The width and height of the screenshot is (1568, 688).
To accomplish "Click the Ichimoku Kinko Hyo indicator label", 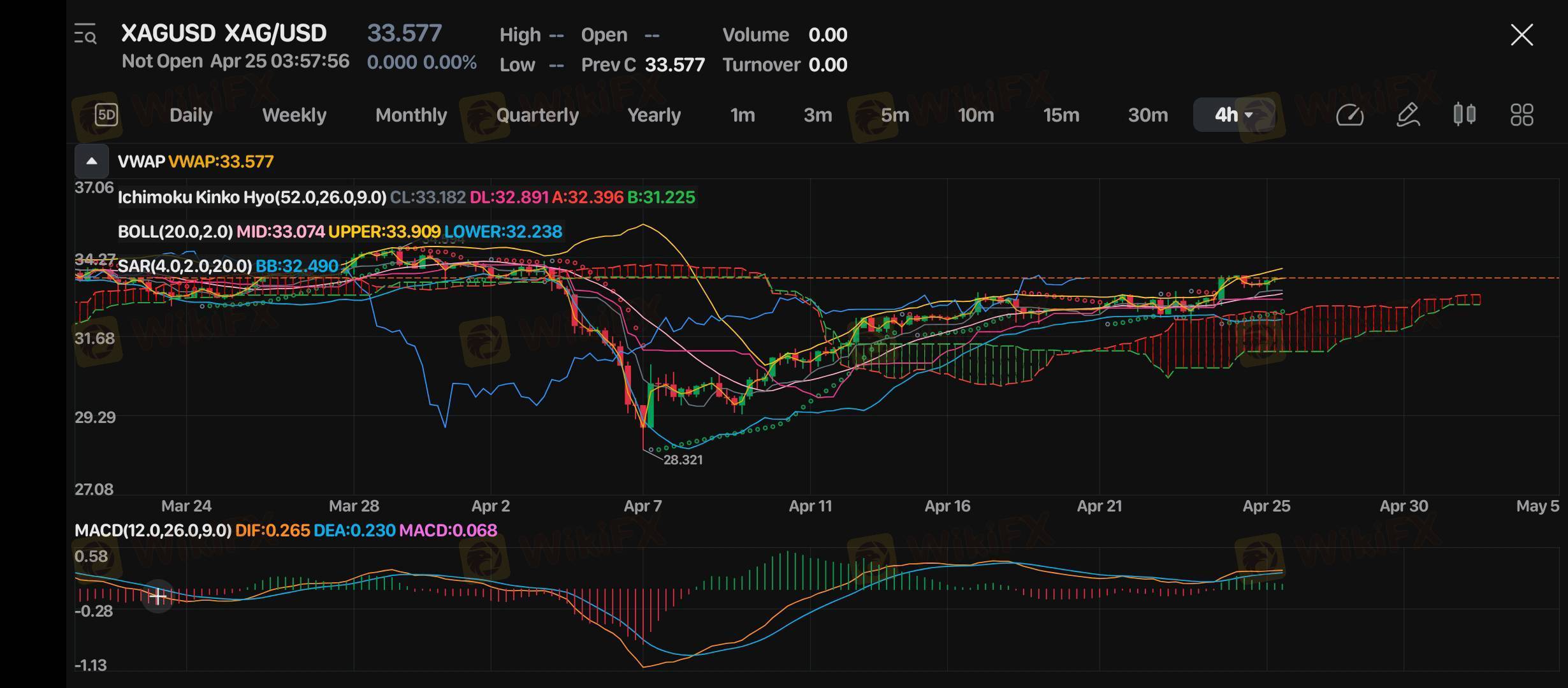I will point(252,197).
